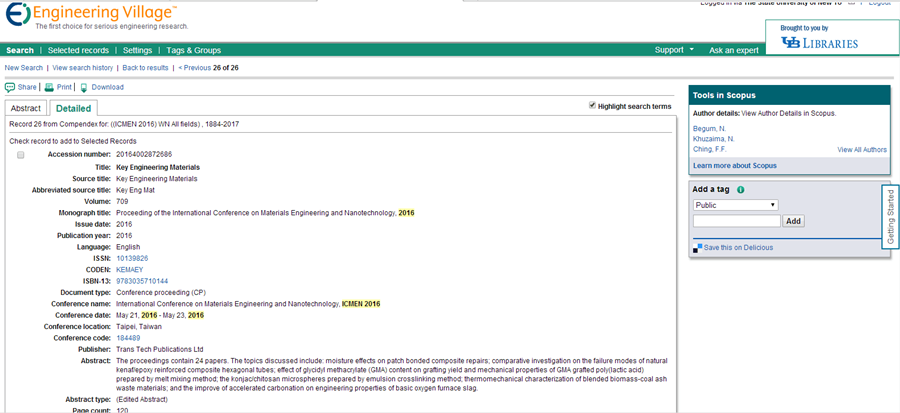900x413 pixels.
Task: Open View search history link
Action: (83, 68)
